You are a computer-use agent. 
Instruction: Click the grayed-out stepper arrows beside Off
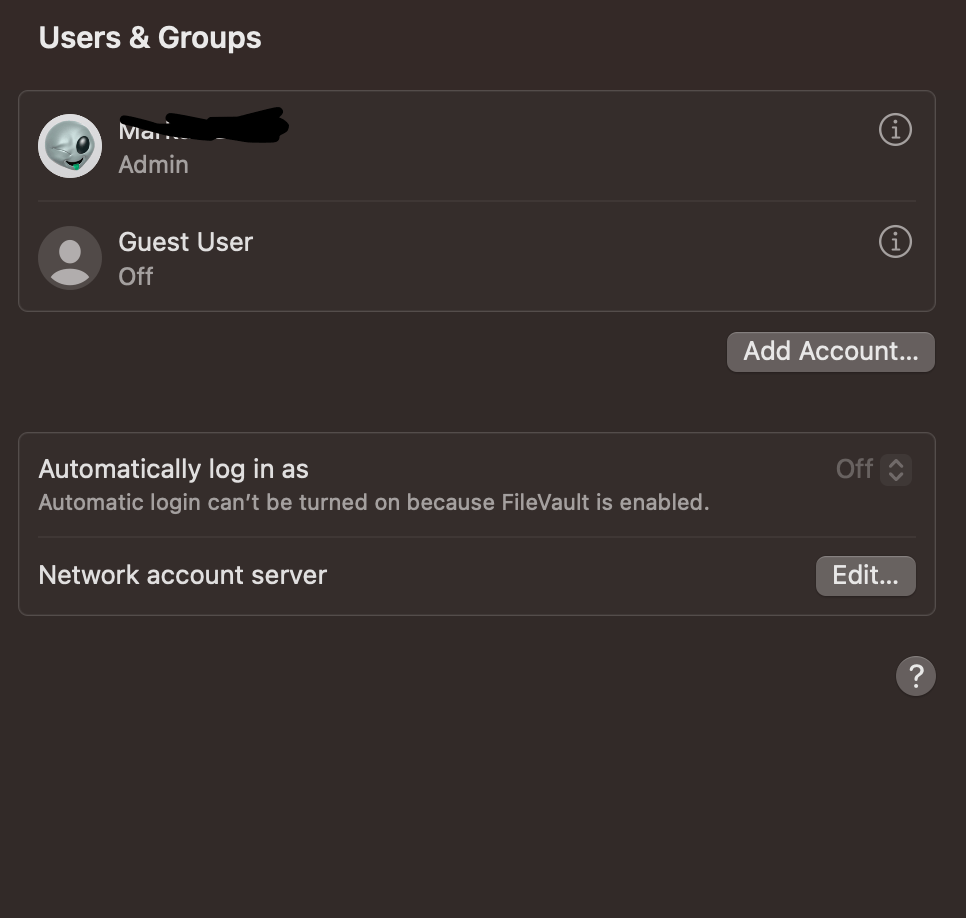(x=897, y=469)
